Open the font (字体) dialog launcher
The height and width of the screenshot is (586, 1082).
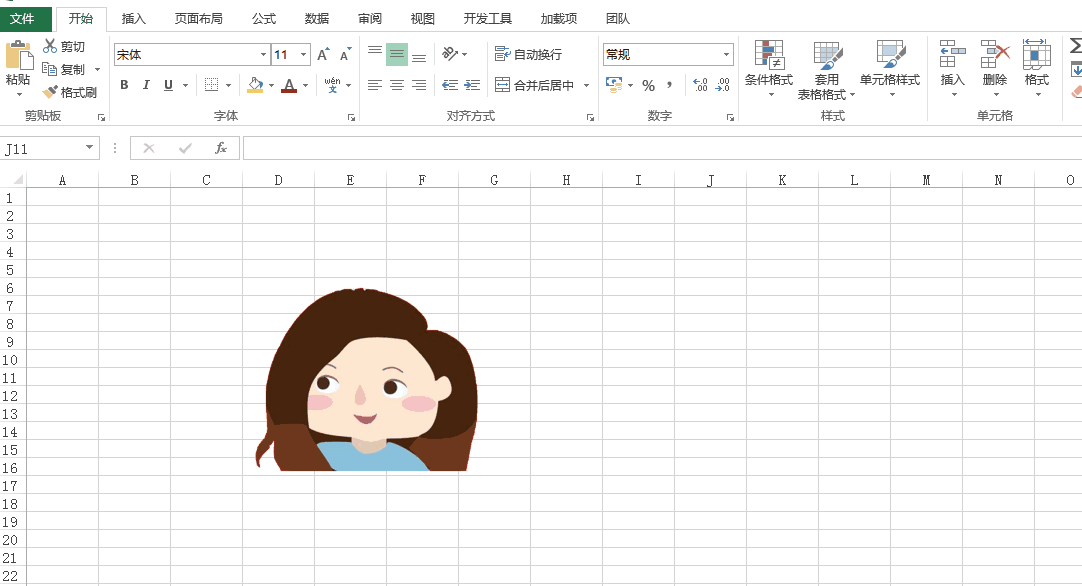[351, 118]
